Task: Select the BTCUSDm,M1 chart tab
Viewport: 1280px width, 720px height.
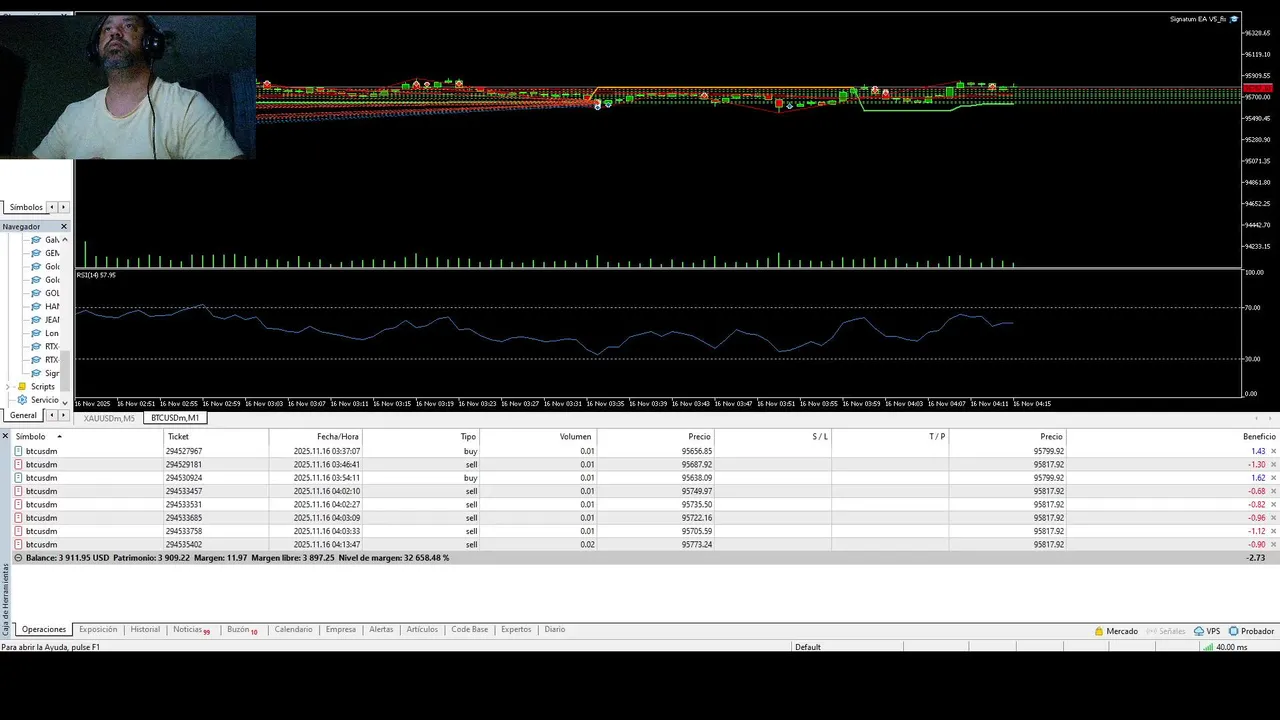Action: pyautogui.click(x=175, y=418)
